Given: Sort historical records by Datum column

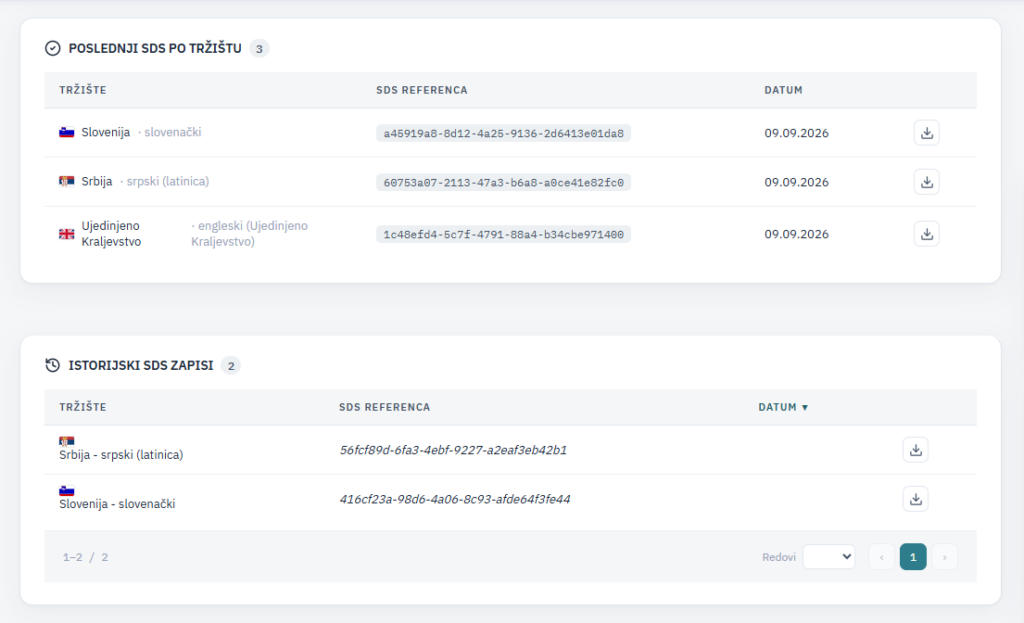Looking at the screenshot, I should (x=783, y=407).
